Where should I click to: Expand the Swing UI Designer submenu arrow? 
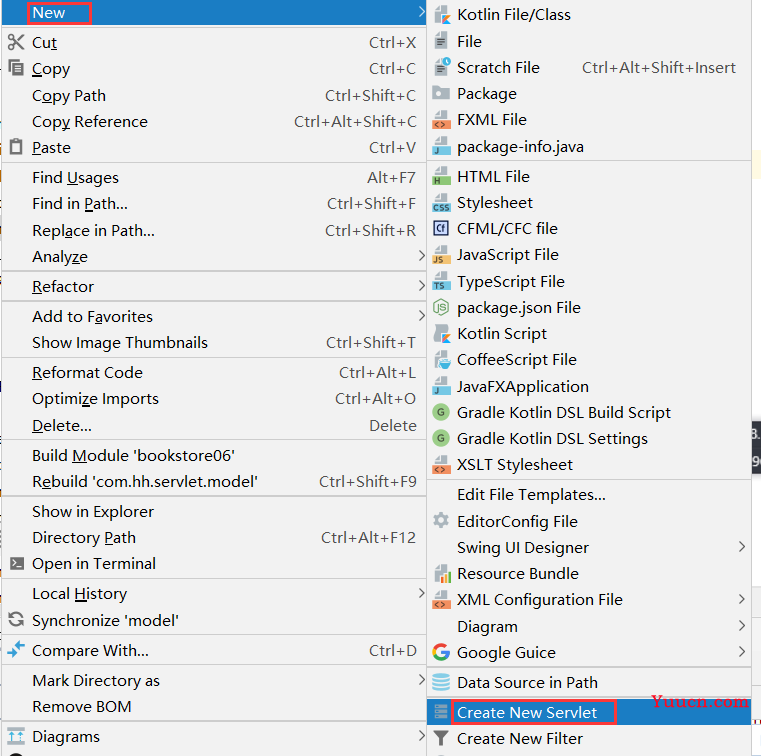(x=742, y=547)
